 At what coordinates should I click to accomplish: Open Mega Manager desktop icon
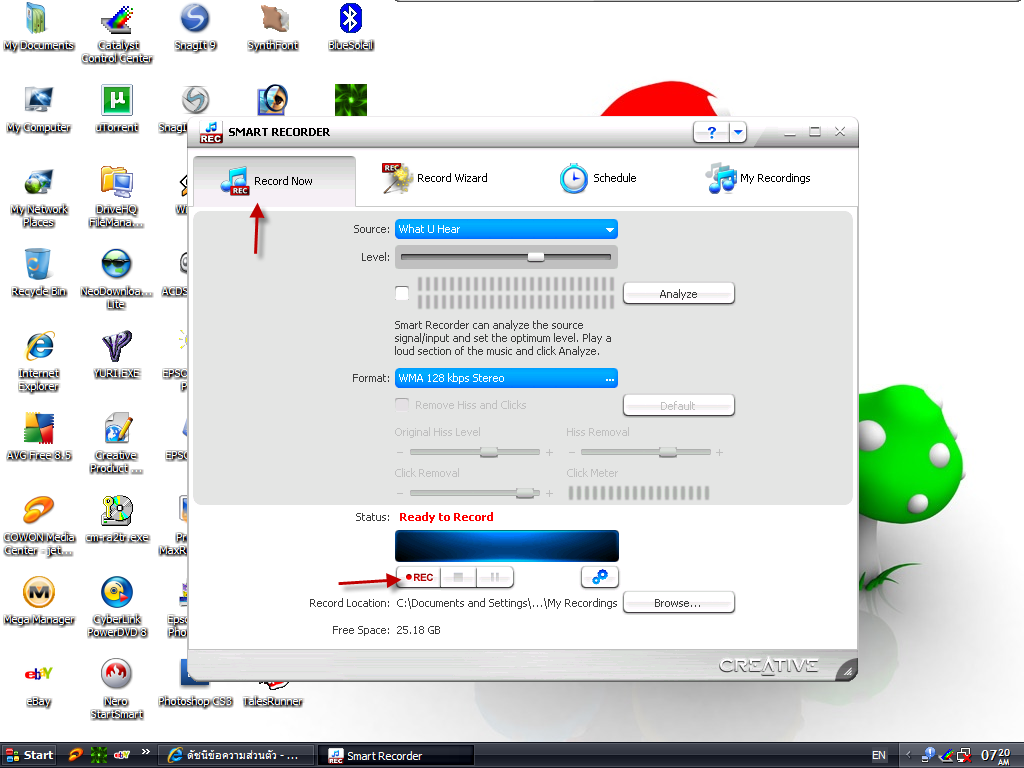coord(38,601)
